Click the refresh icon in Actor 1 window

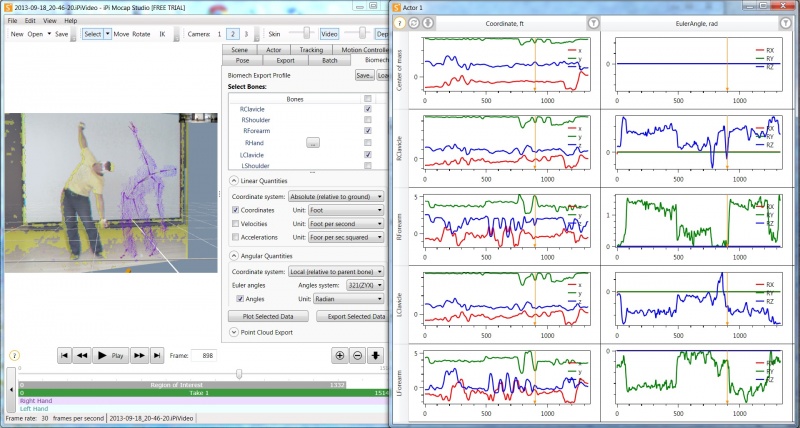coord(414,23)
